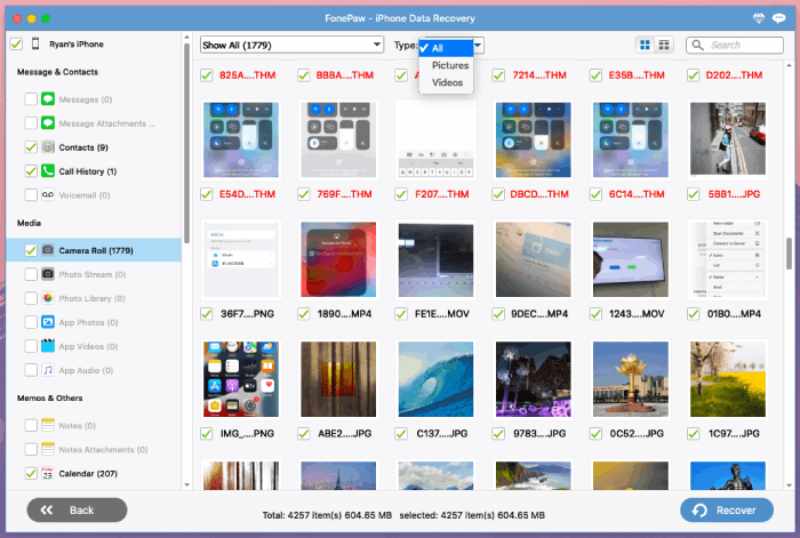Click the Recover button
This screenshot has width=800, height=538.
pos(727,510)
